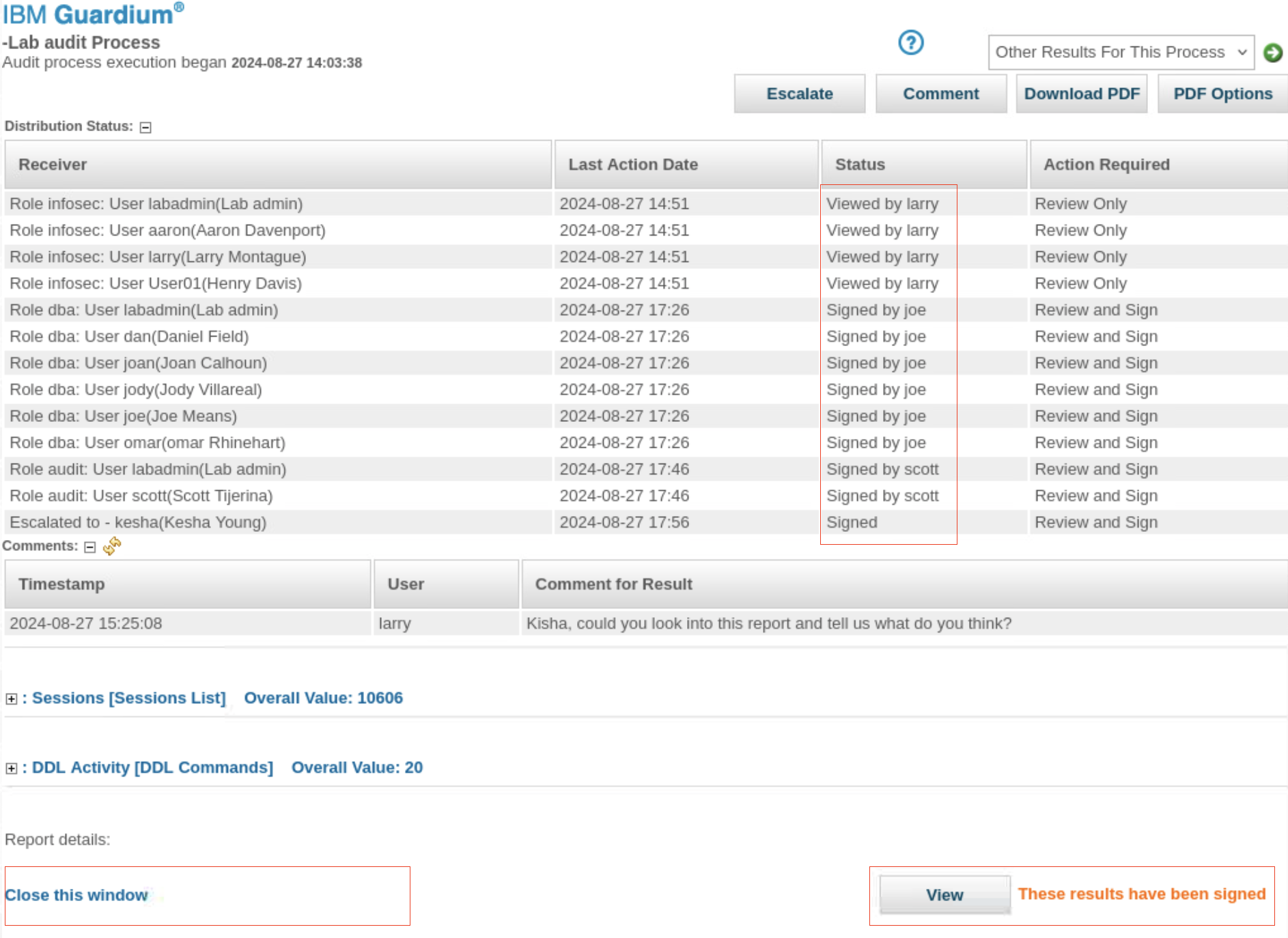Viewport: 1288px width, 938px height.
Task: Click the Action Required column header
Action: (1159, 165)
